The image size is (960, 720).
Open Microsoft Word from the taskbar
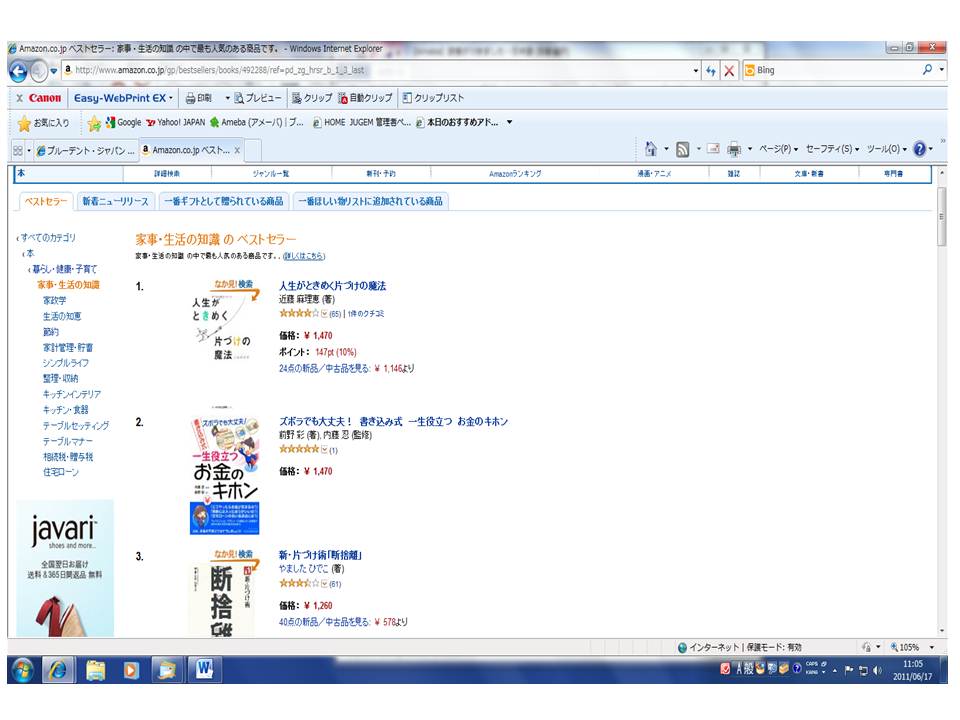pos(204,669)
